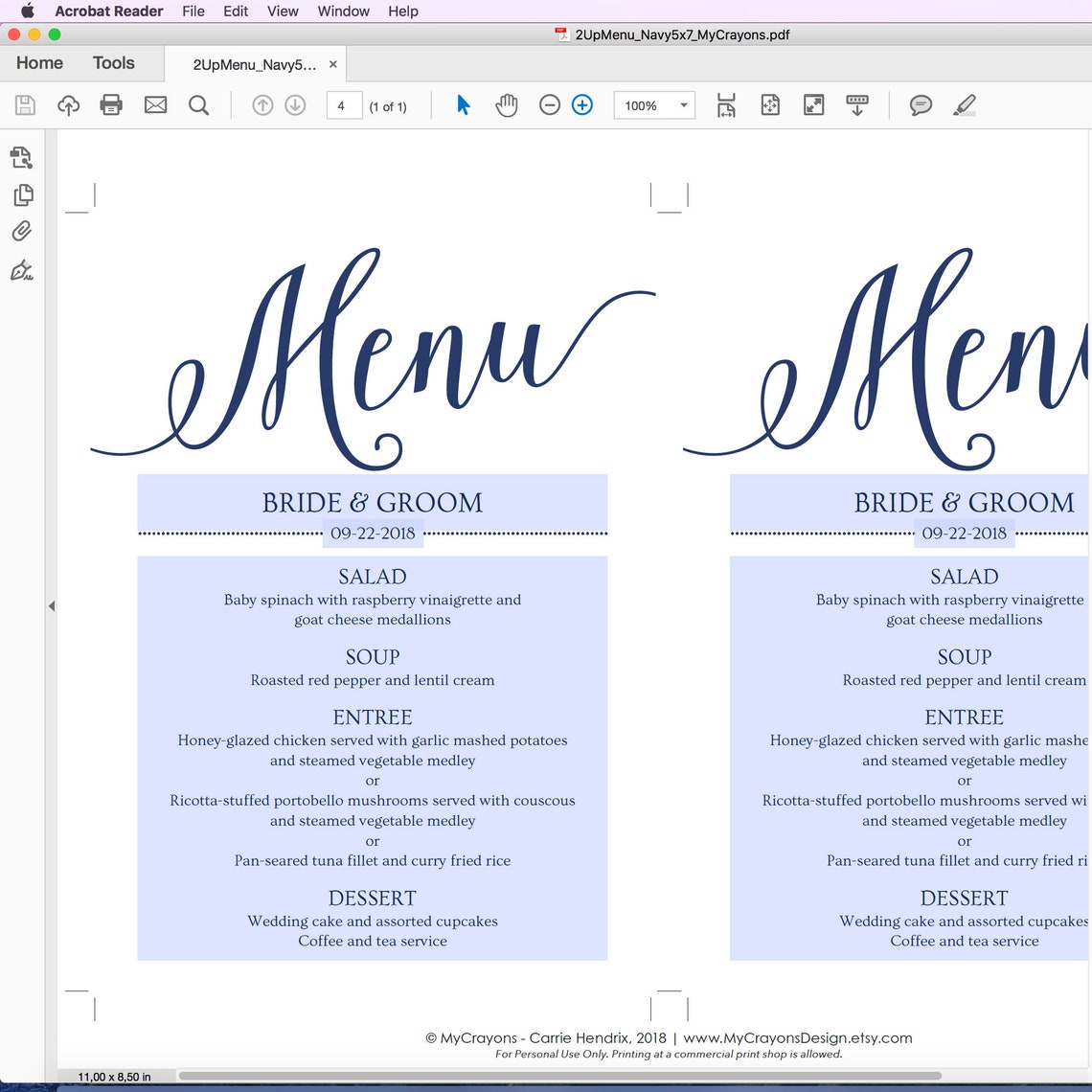Screen dimensions: 1092x1092
Task: Click the Attachments paperclip icon
Action: [23, 231]
